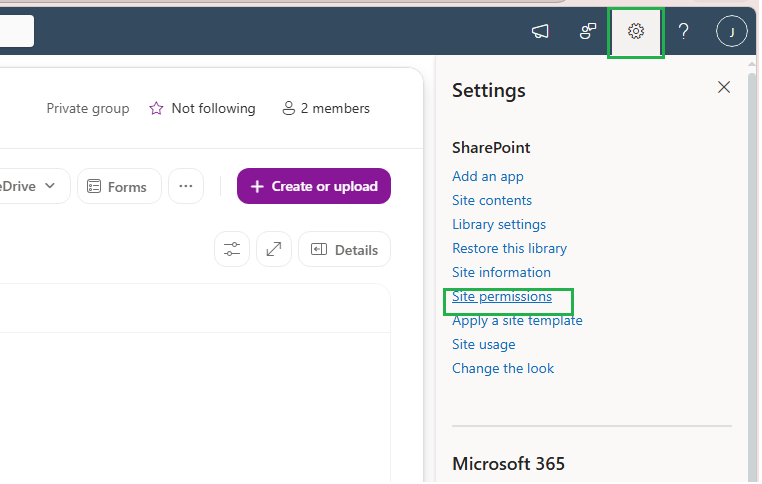The height and width of the screenshot is (484, 762).
Task: Select Add an app link
Action: pos(489,177)
